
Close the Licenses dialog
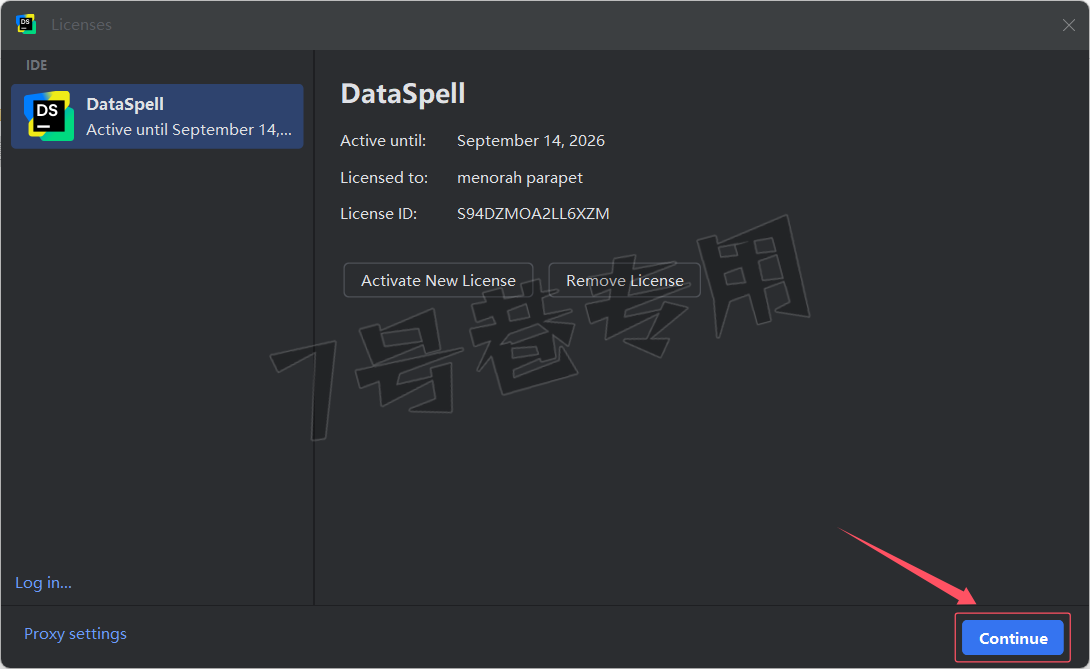point(1068,25)
